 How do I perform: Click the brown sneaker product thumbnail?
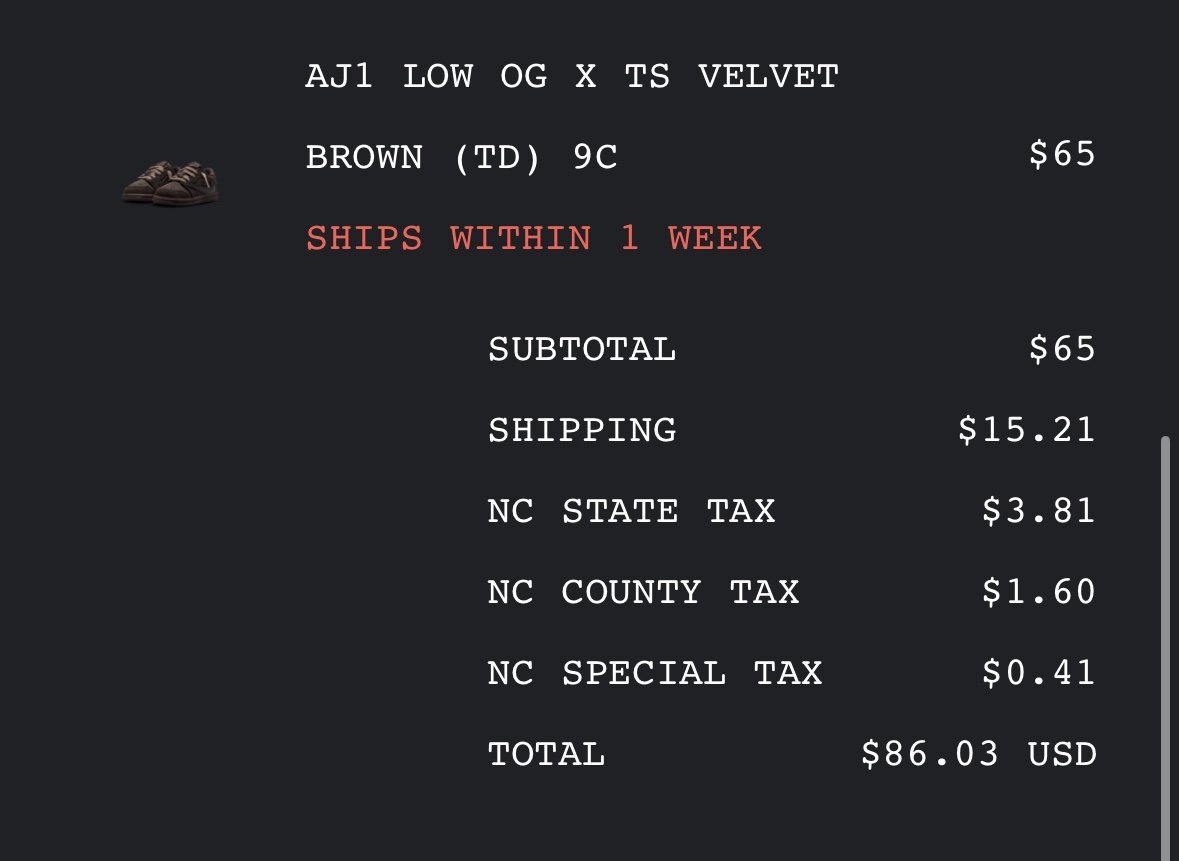(x=171, y=182)
